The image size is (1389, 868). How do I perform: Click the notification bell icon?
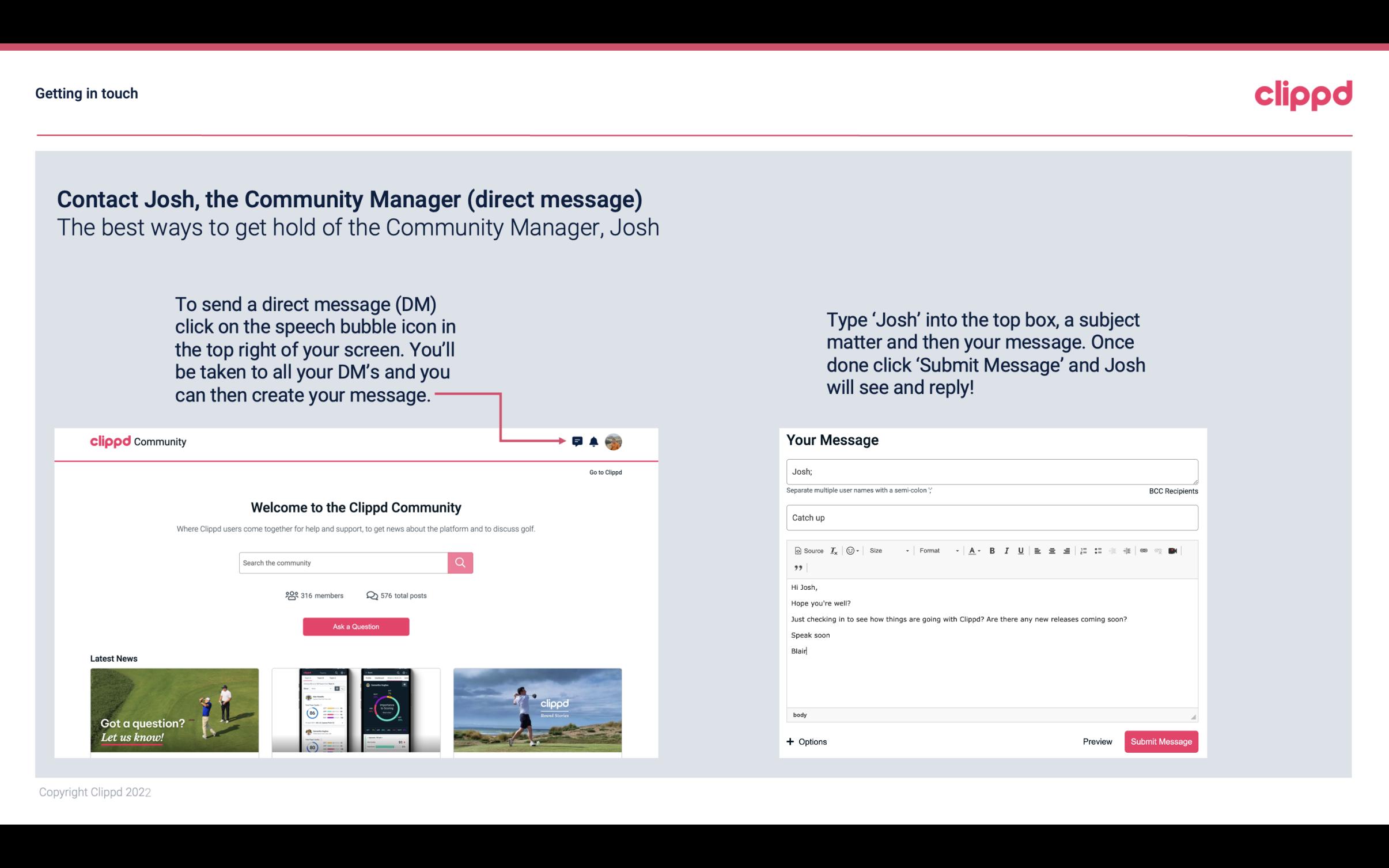point(594,440)
